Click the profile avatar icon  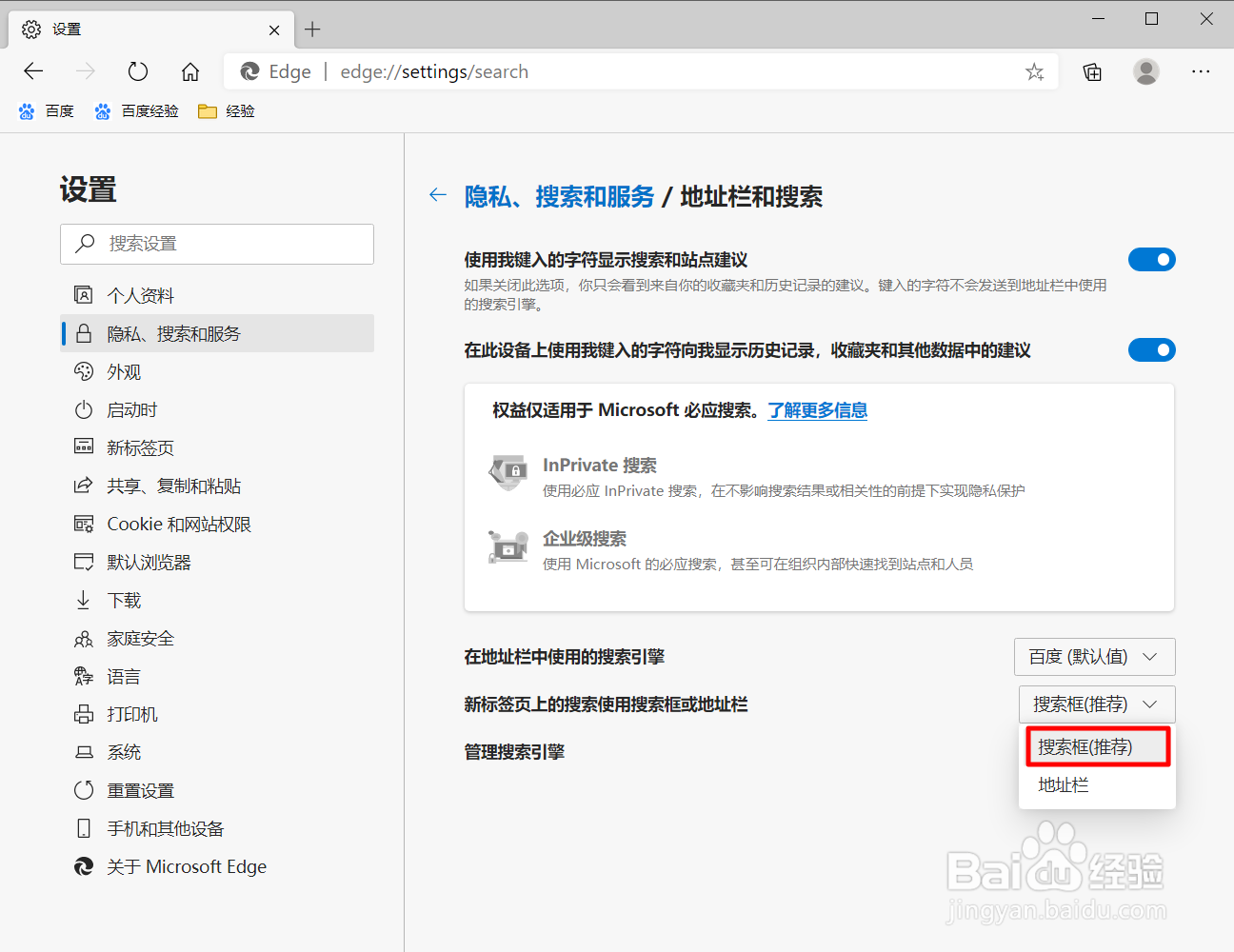pyautogui.click(x=1146, y=71)
